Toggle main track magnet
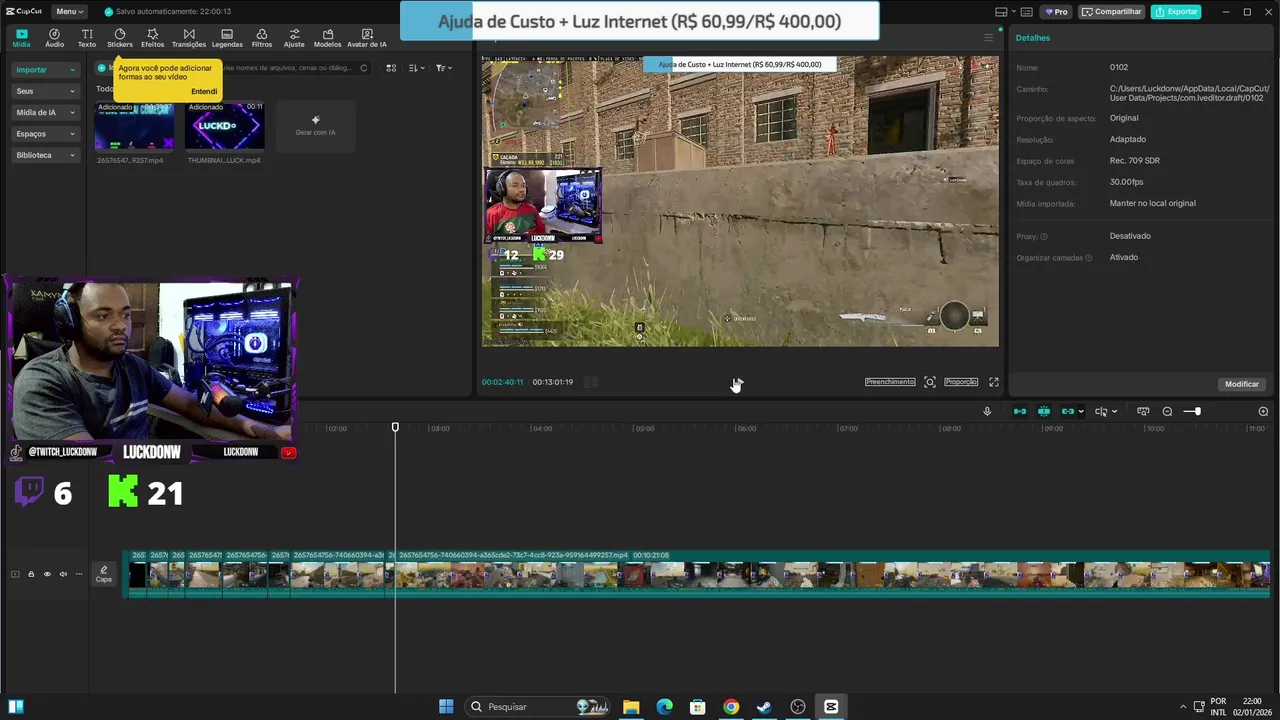The width and height of the screenshot is (1280, 720). click(1020, 411)
